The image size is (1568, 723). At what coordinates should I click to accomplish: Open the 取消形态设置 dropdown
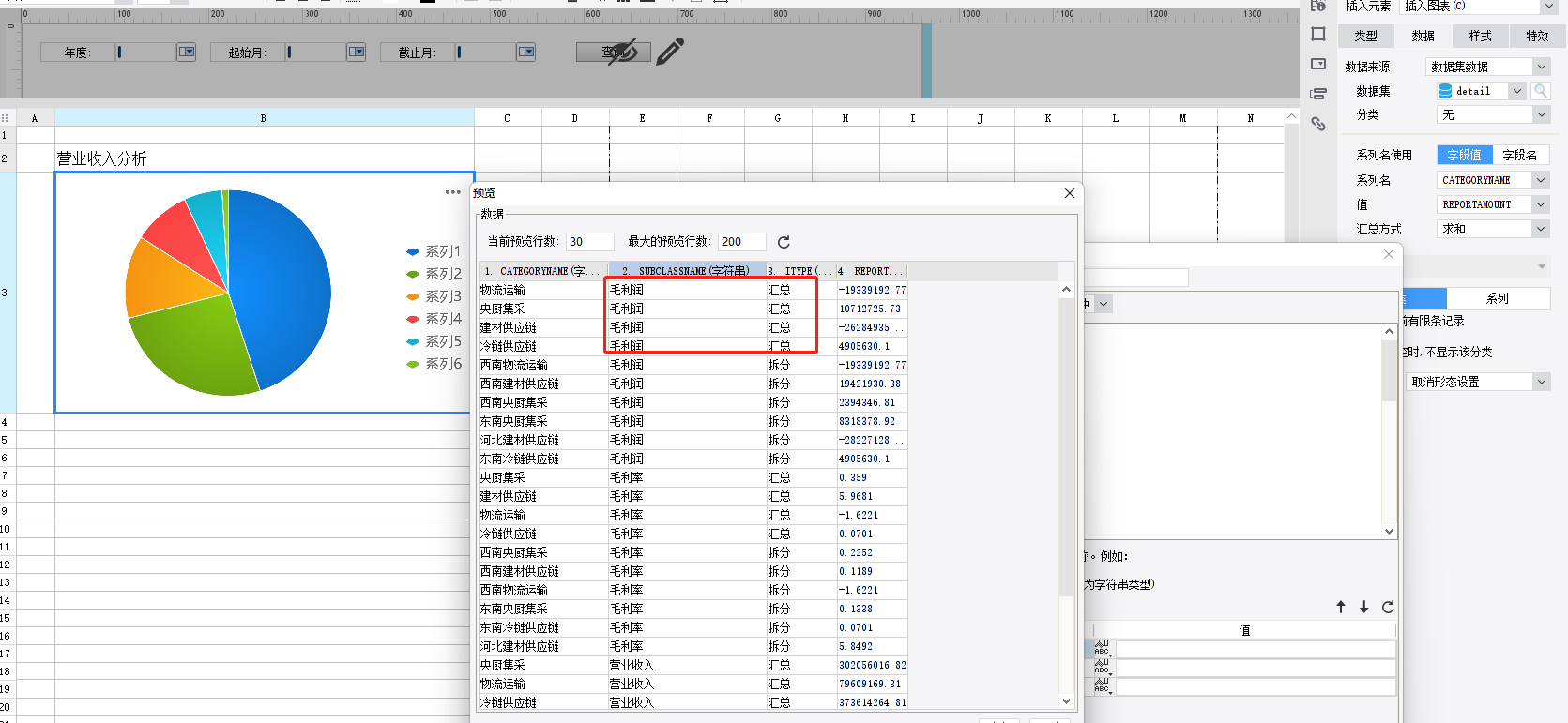tap(1541, 382)
